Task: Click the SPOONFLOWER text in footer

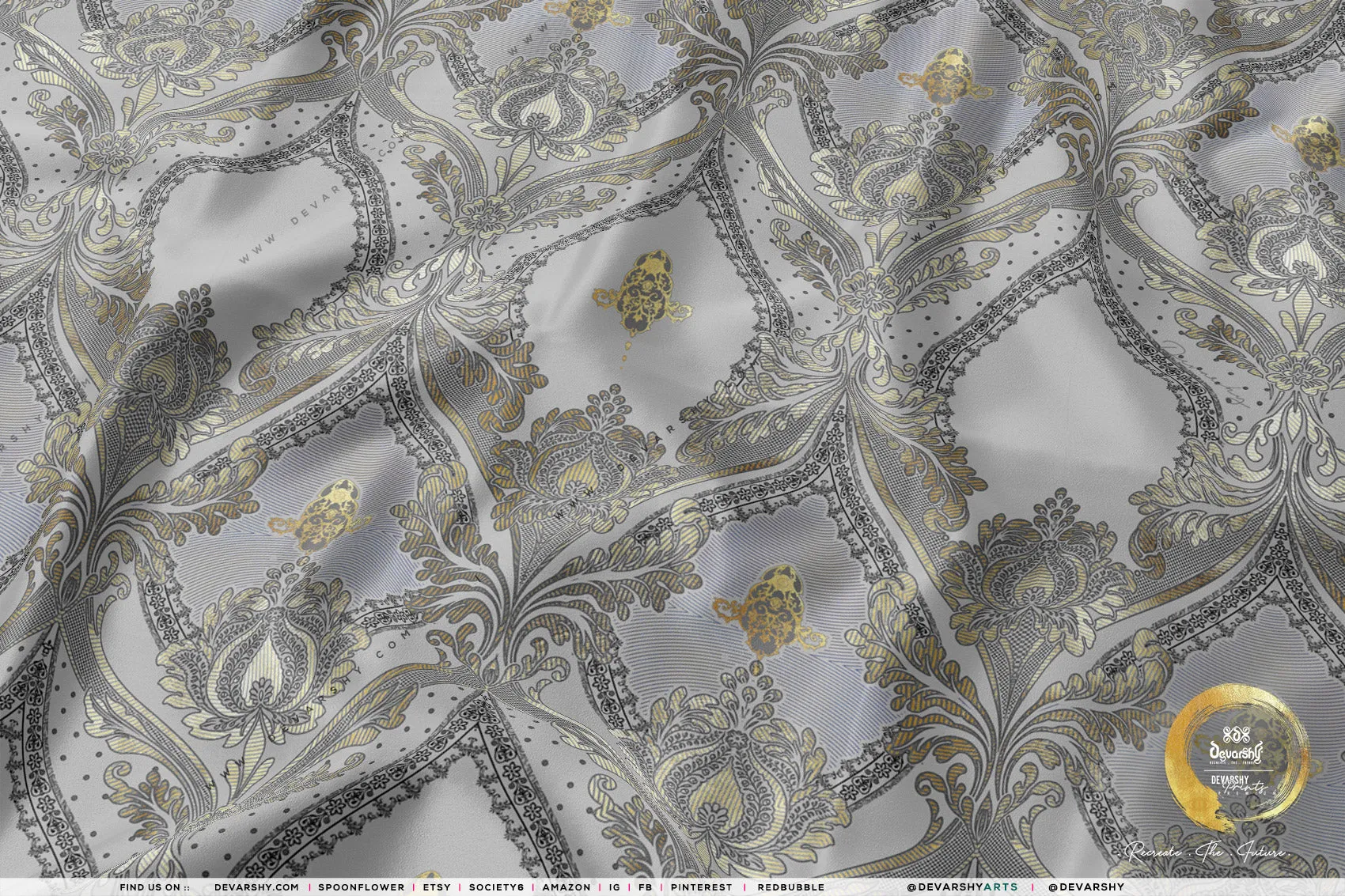Action: [x=361, y=887]
